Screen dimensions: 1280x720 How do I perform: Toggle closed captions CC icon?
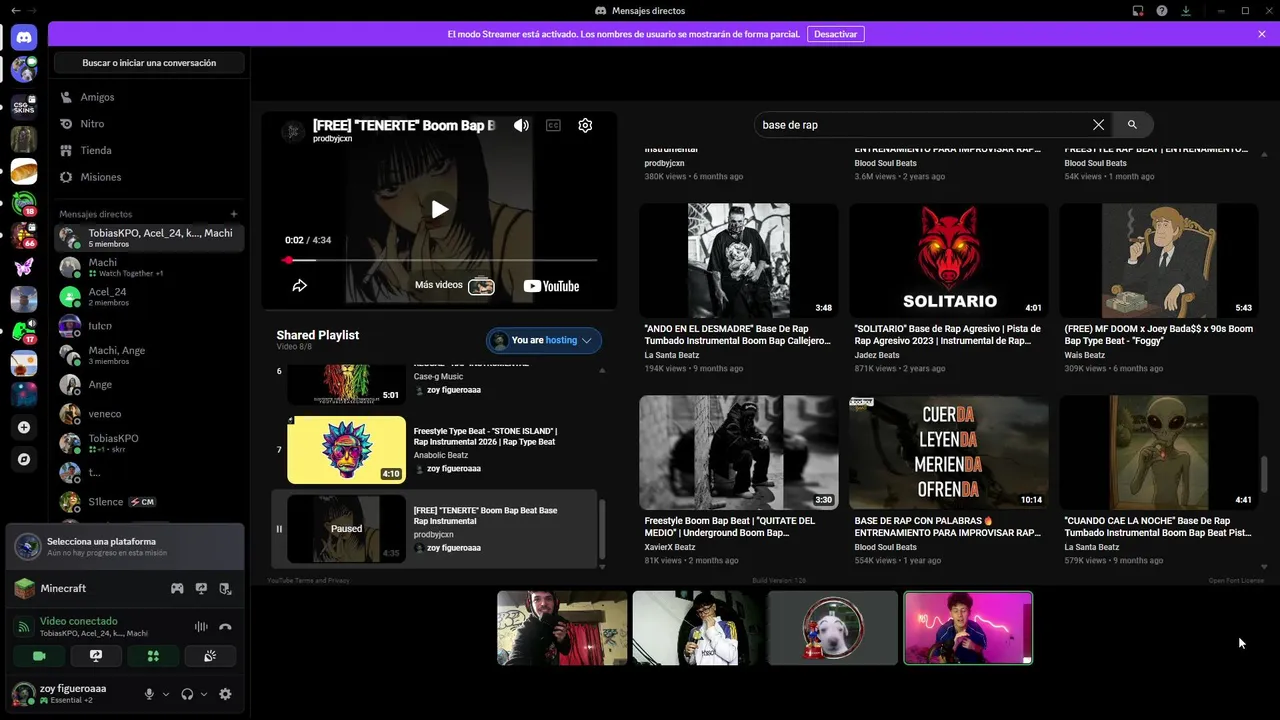click(x=553, y=126)
